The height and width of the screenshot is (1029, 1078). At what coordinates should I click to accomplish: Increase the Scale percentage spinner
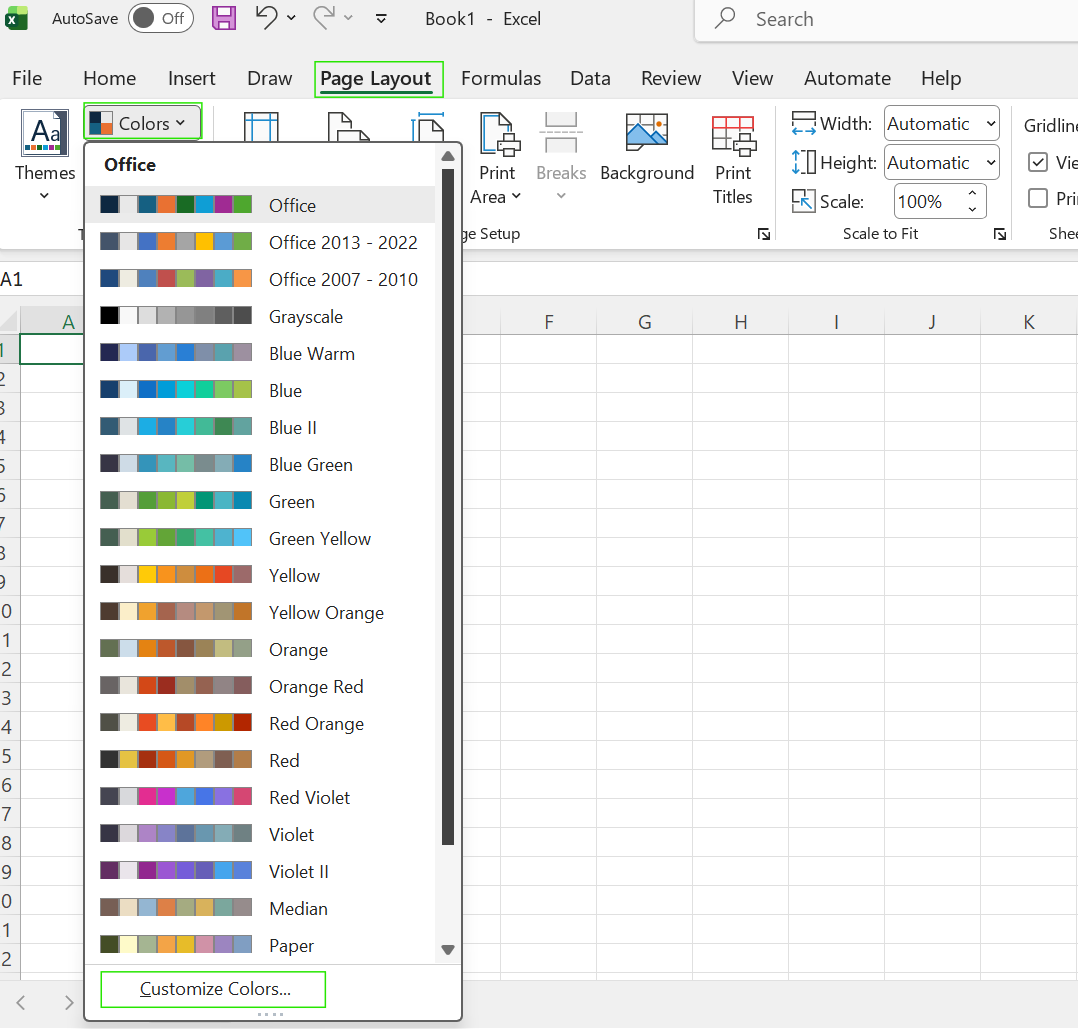[972, 193]
